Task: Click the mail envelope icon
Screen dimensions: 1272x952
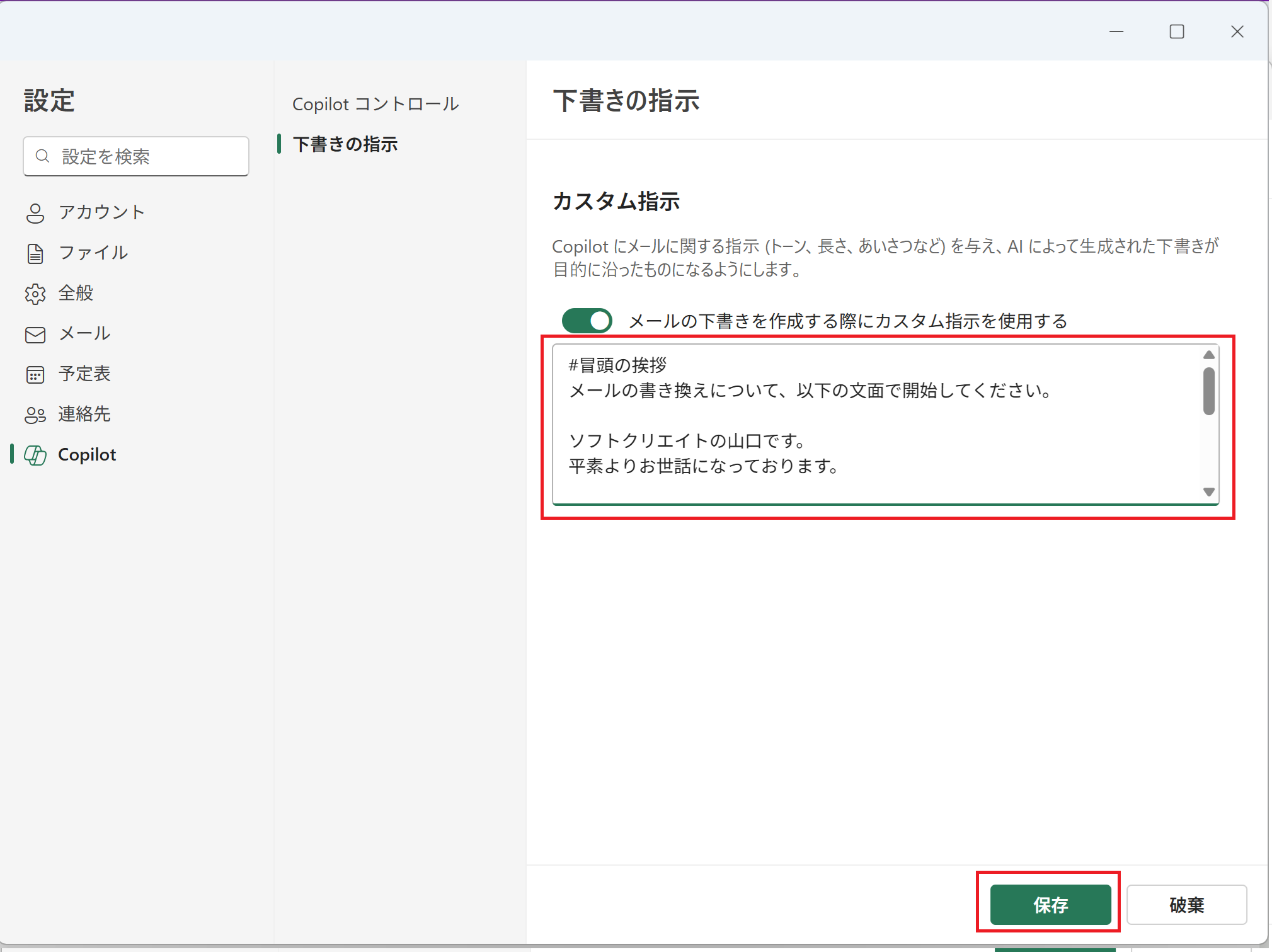Action: coord(35,334)
